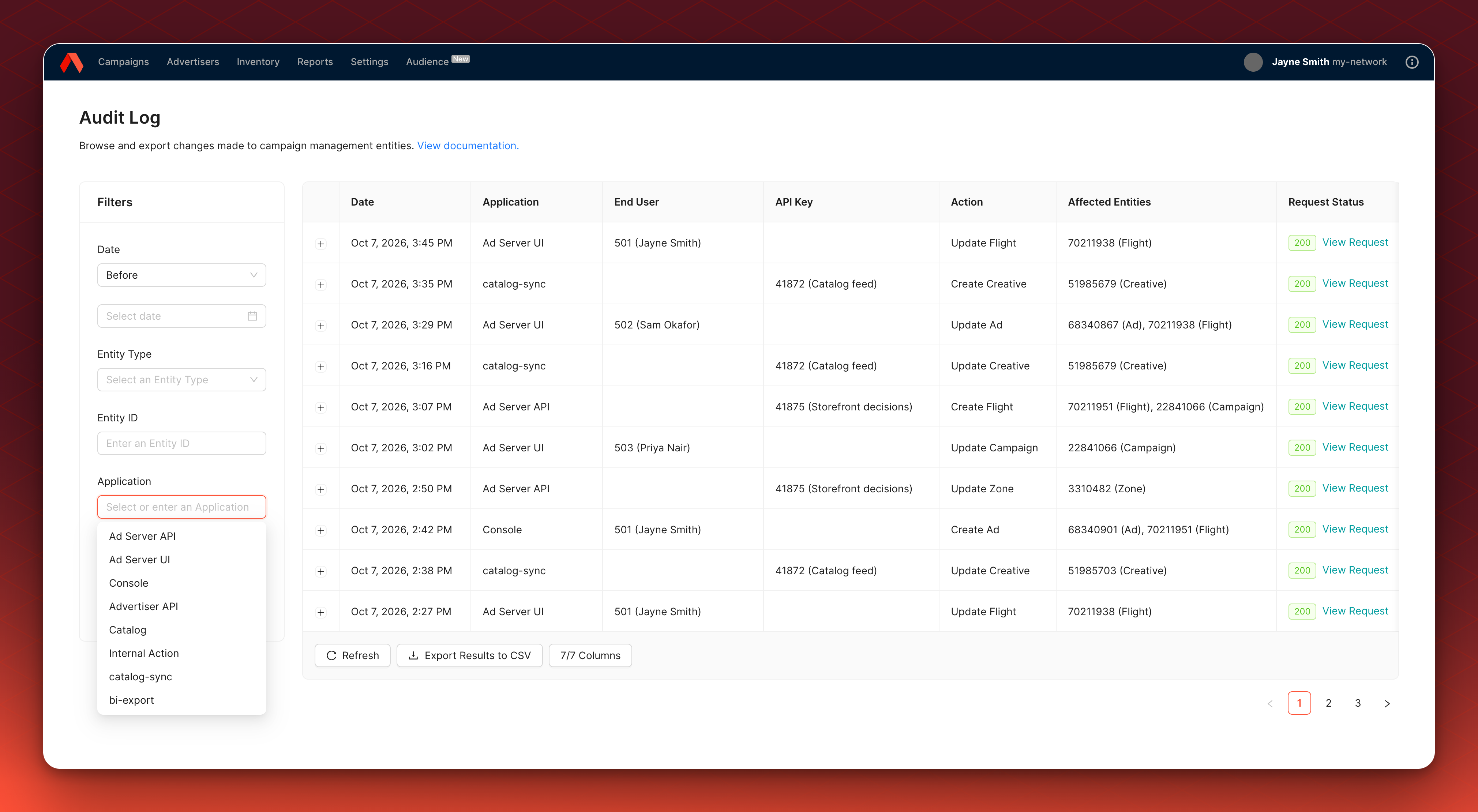This screenshot has width=1478, height=812.
Task: Choose Advertiser API from the Application list
Action: (181, 607)
